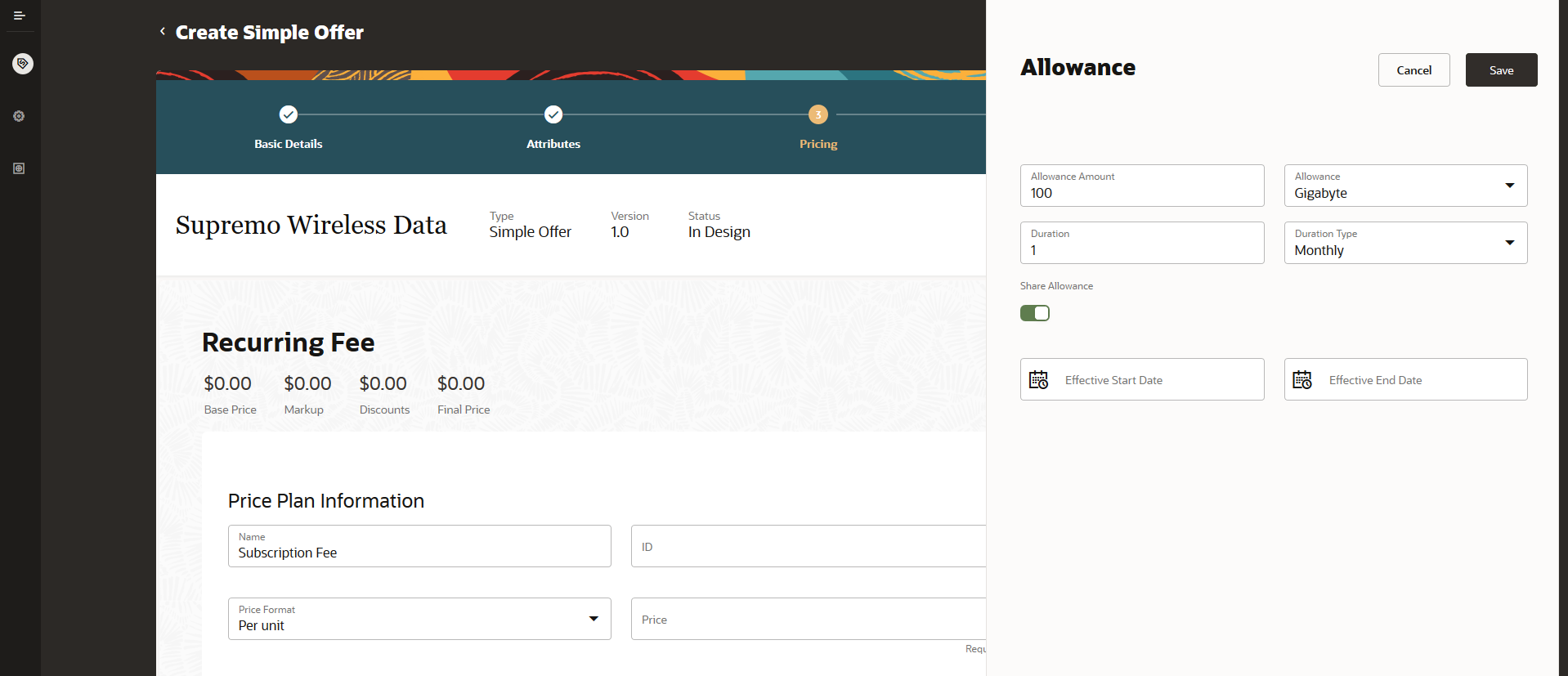
Task: Open the offer tag sidebar icon
Action: 23,64
